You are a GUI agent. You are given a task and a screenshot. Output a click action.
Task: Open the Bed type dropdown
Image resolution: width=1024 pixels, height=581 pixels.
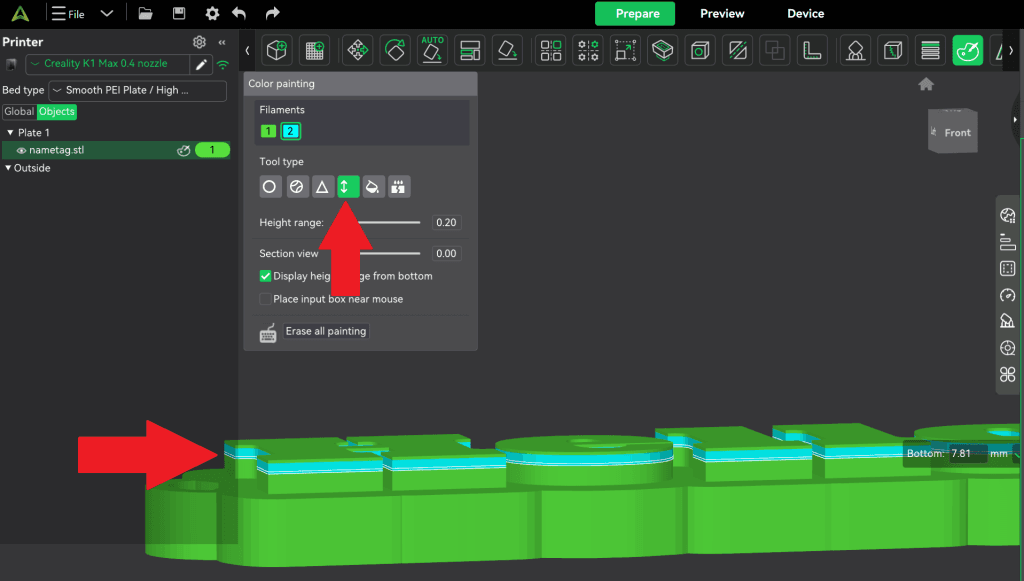(x=137, y=90)
